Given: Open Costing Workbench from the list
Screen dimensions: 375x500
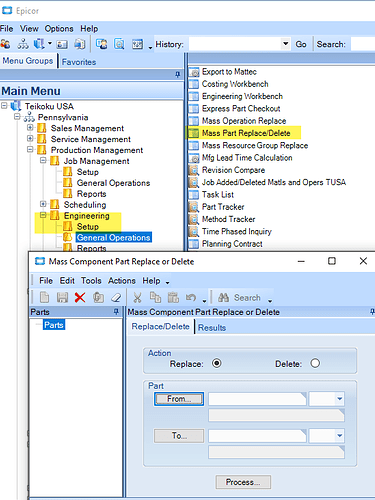Looking at the screenshot, I should point(235,84).
